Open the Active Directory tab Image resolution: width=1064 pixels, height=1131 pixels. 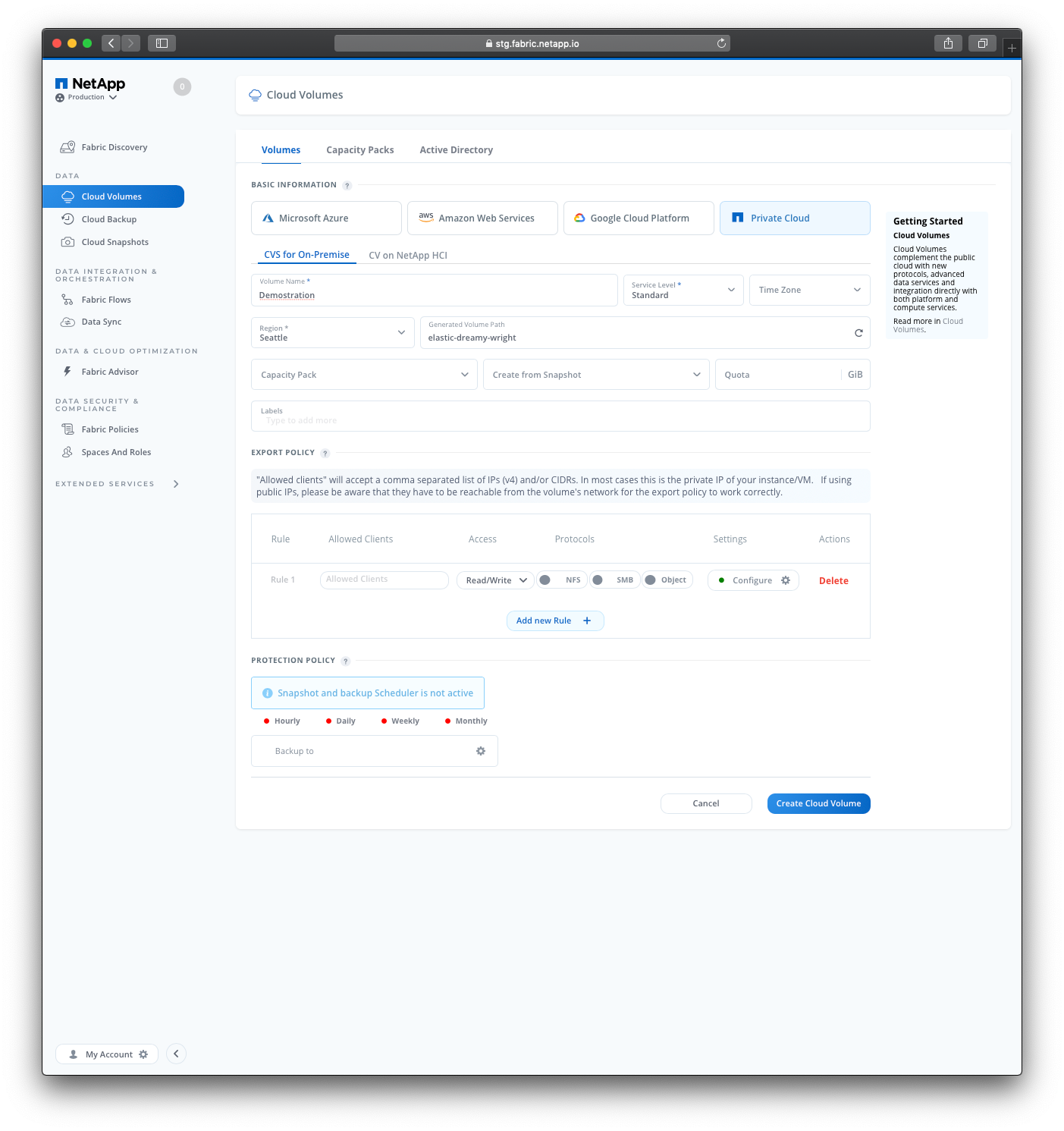(x=456, y=149)
